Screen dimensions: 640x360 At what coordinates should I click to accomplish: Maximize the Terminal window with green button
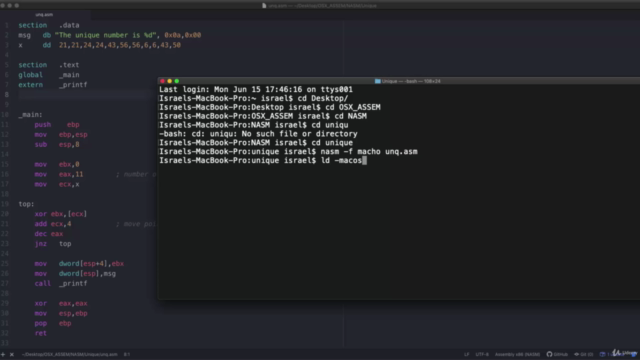[177, 81]
